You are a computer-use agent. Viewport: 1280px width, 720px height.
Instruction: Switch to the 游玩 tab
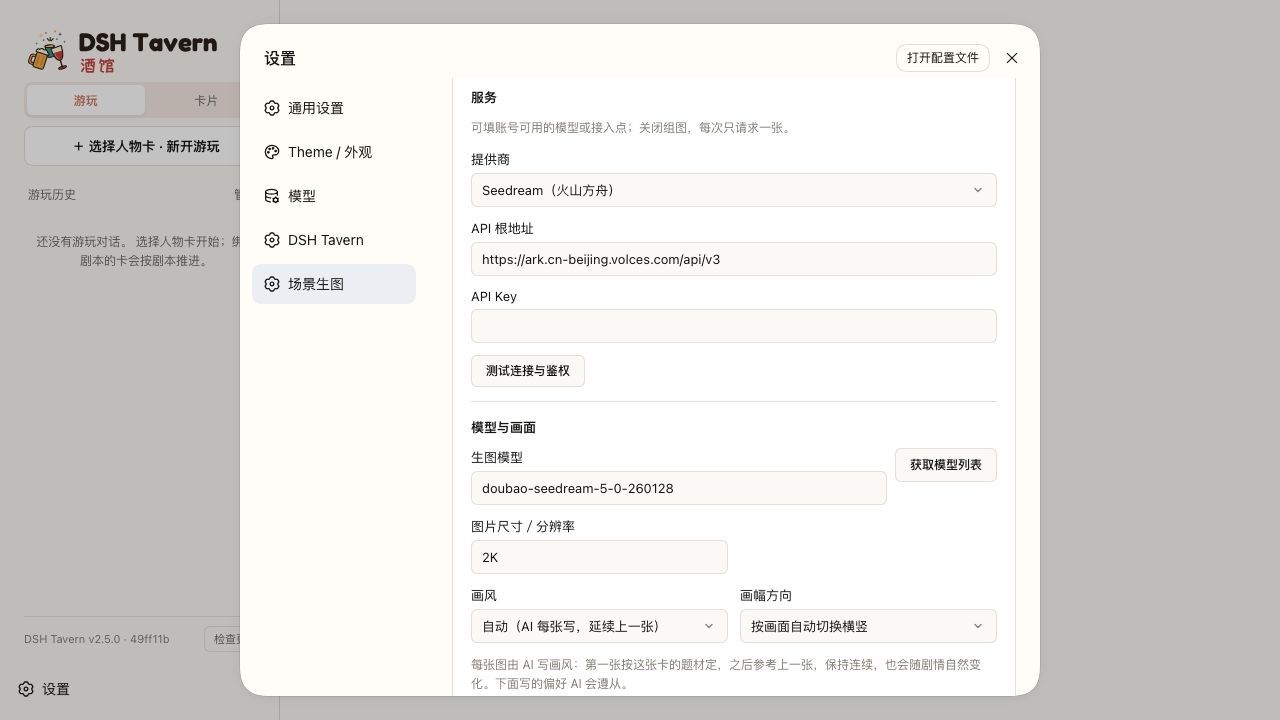click(86, 100)
